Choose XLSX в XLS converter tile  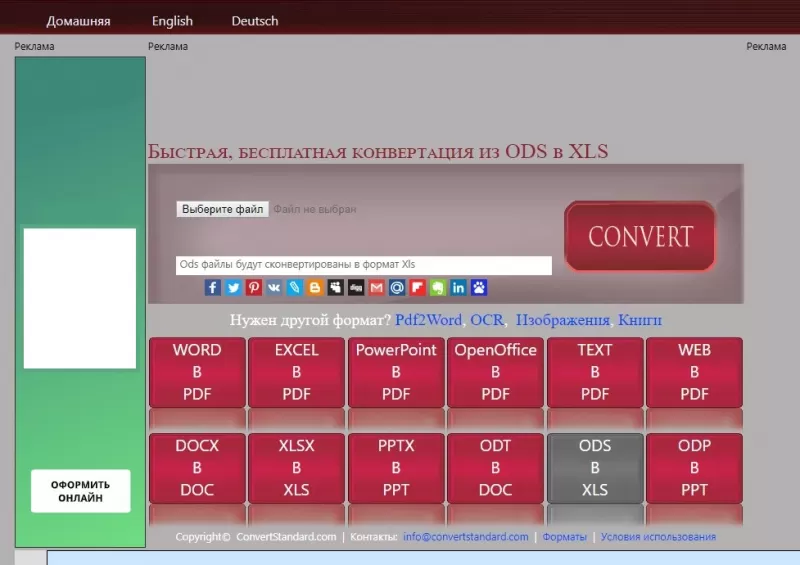tap(296, 468)
